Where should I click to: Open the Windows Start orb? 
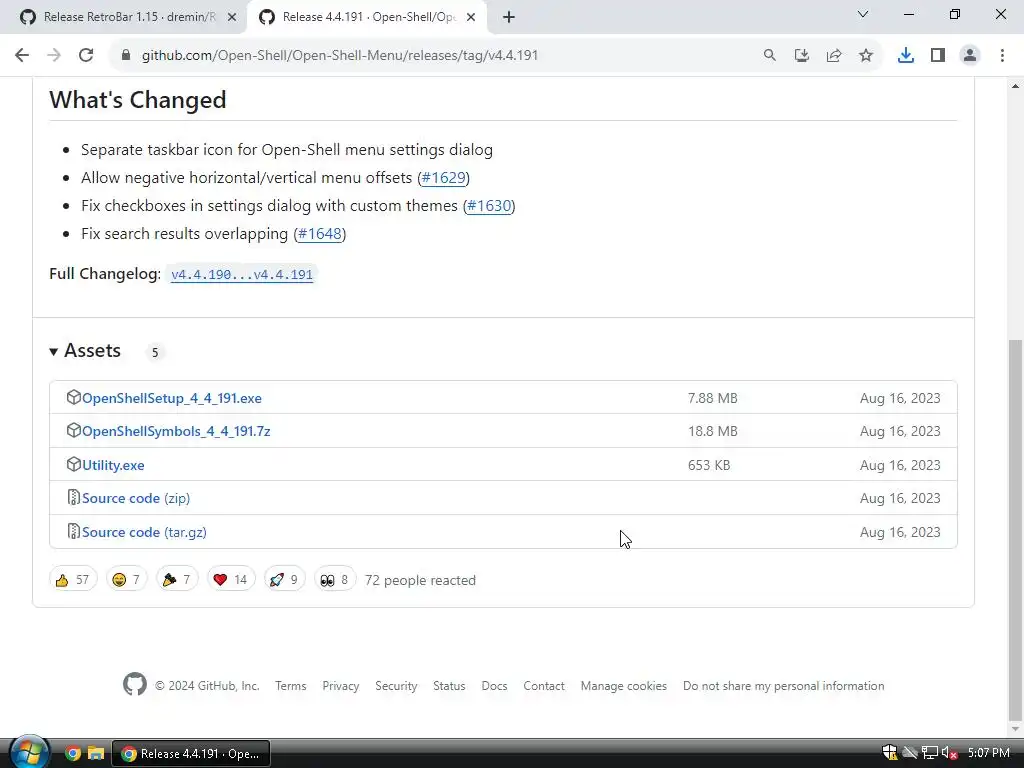27,752
